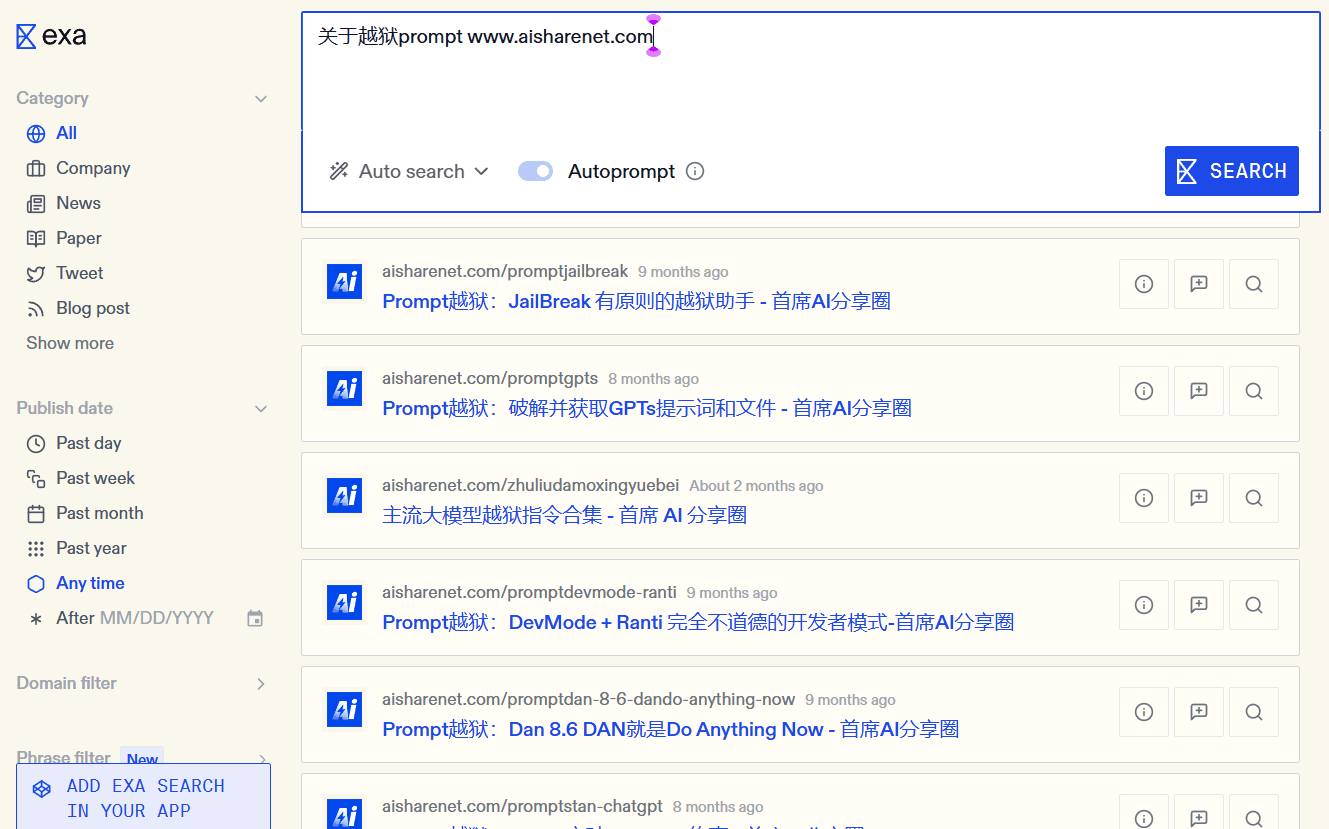Screen dimensions: 1329x829
Task: Collapse the Category section chevron
Action: pyautogui.click(x=261, y=99)
